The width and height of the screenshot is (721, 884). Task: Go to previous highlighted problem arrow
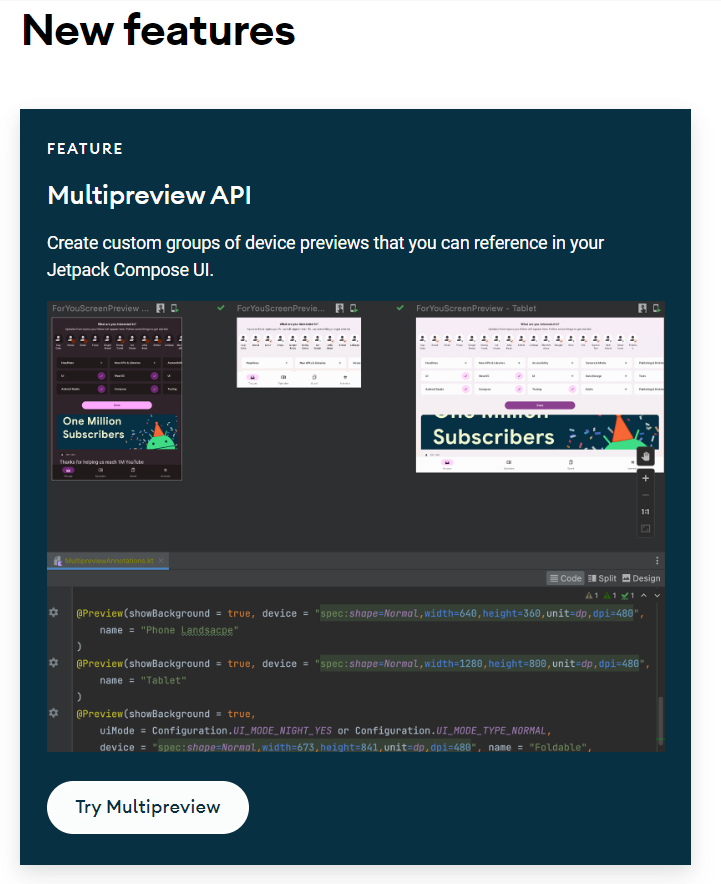click(x=644, y=595)
